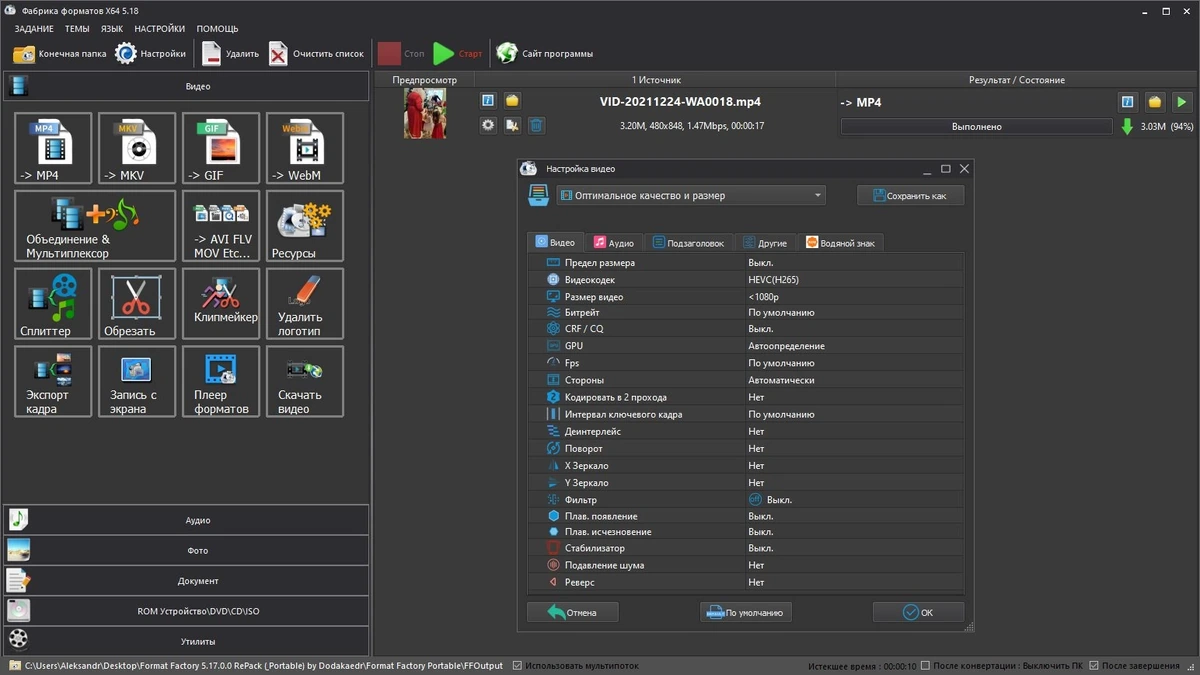Confirm settings with the OK button
This screenshot has width=1200, height=675.
[918, 612]
